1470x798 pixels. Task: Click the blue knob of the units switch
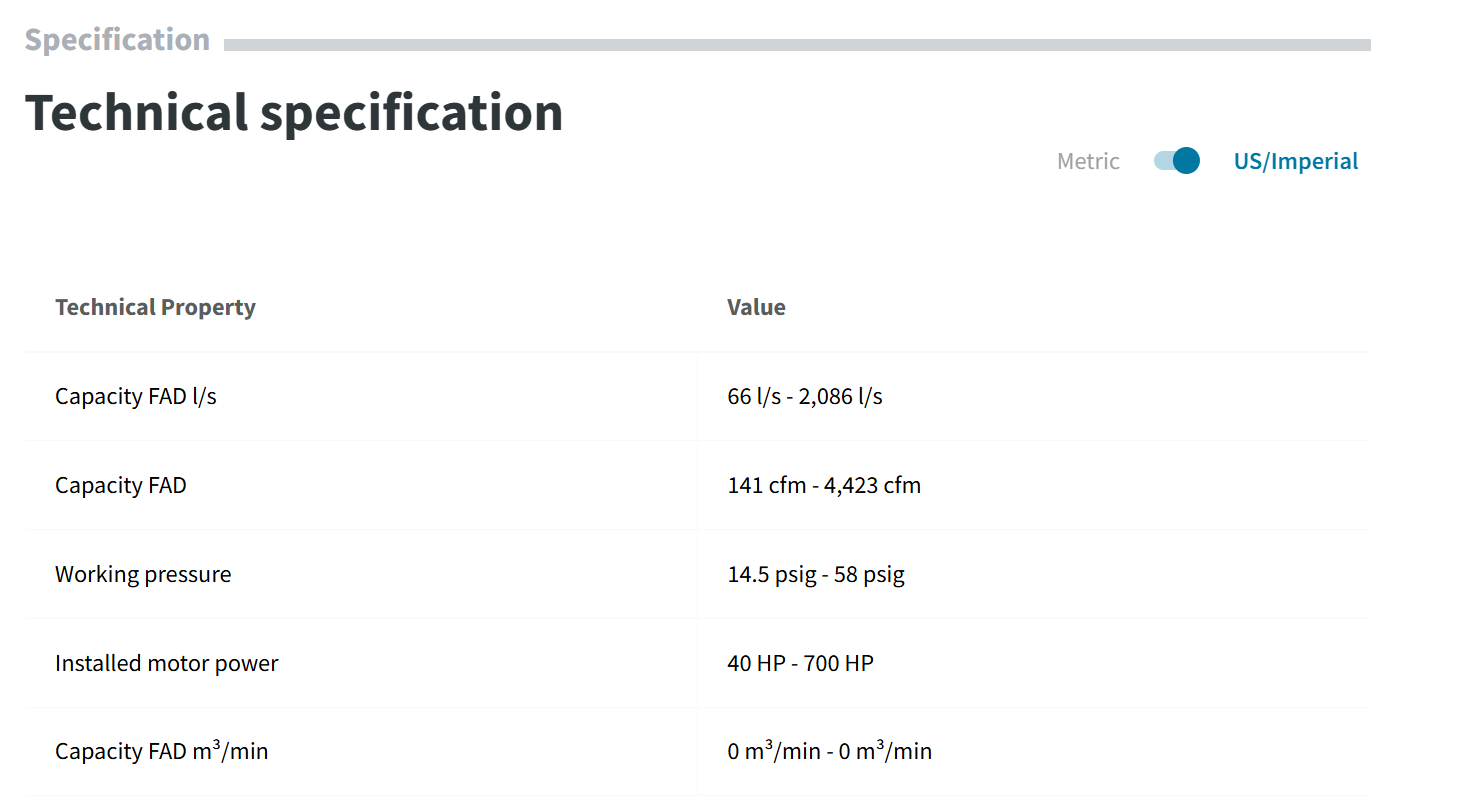pyautogui.click(x=1186, y=160)
